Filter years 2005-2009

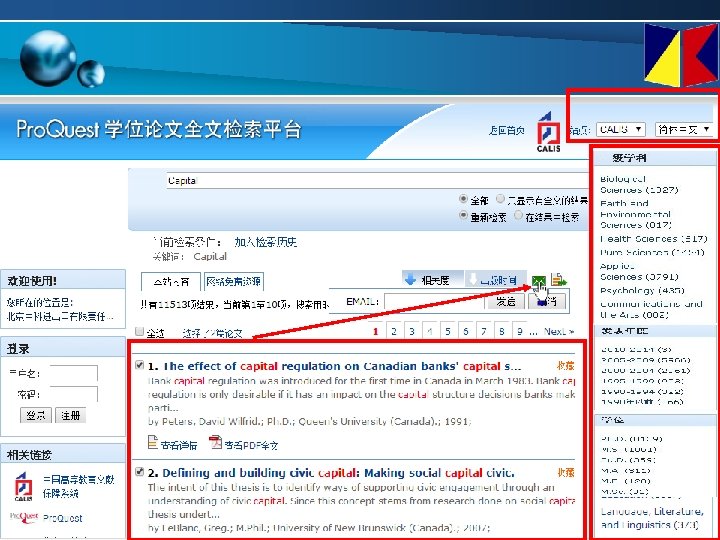pos(645,360)
